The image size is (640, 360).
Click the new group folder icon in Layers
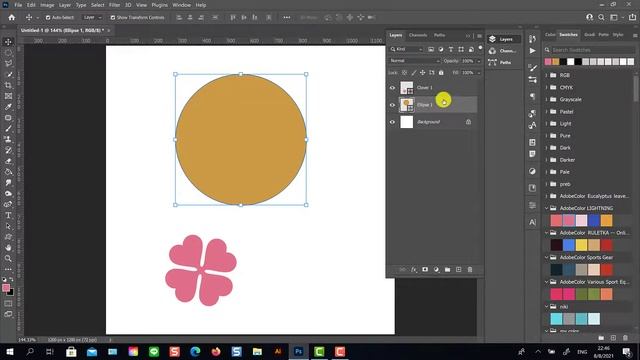[x=447, y=270]
